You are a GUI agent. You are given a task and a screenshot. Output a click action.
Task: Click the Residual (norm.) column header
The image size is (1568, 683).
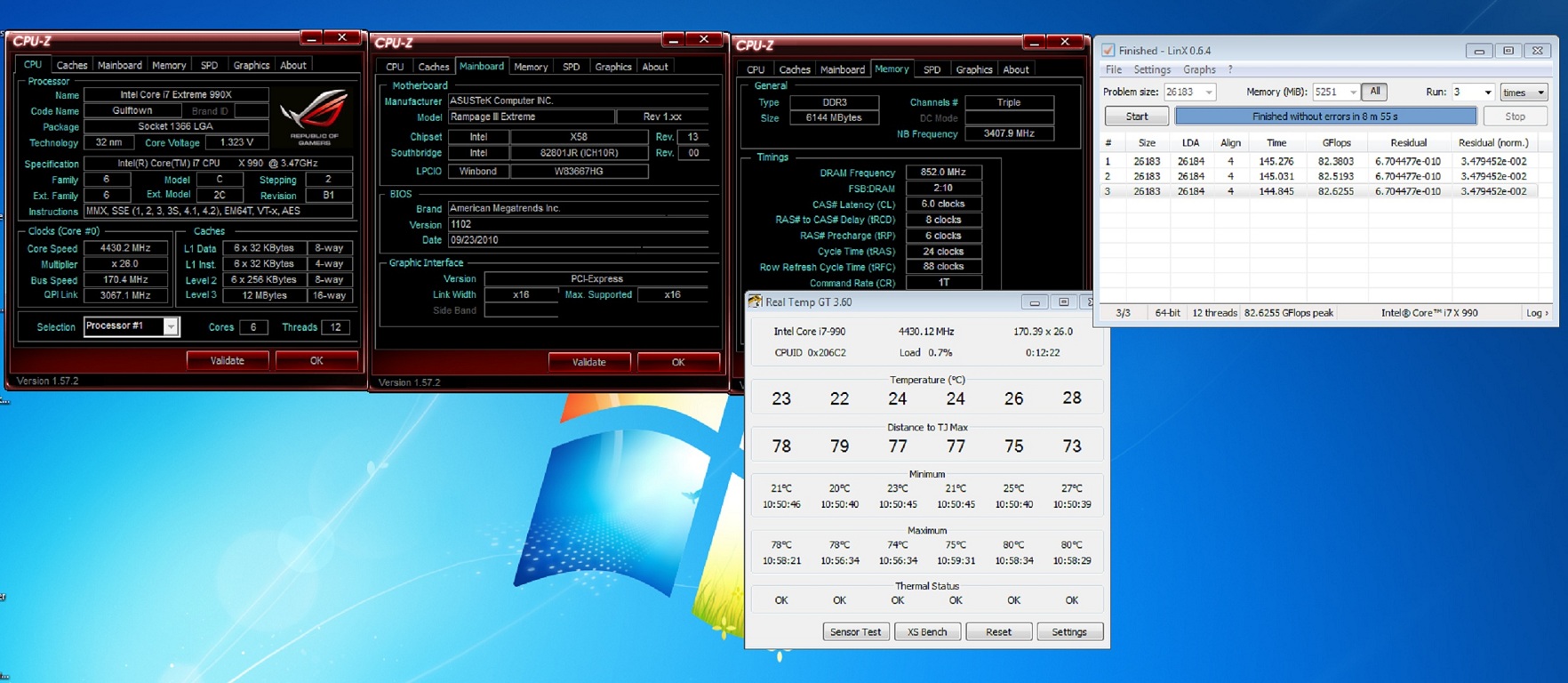[1493, 142]
